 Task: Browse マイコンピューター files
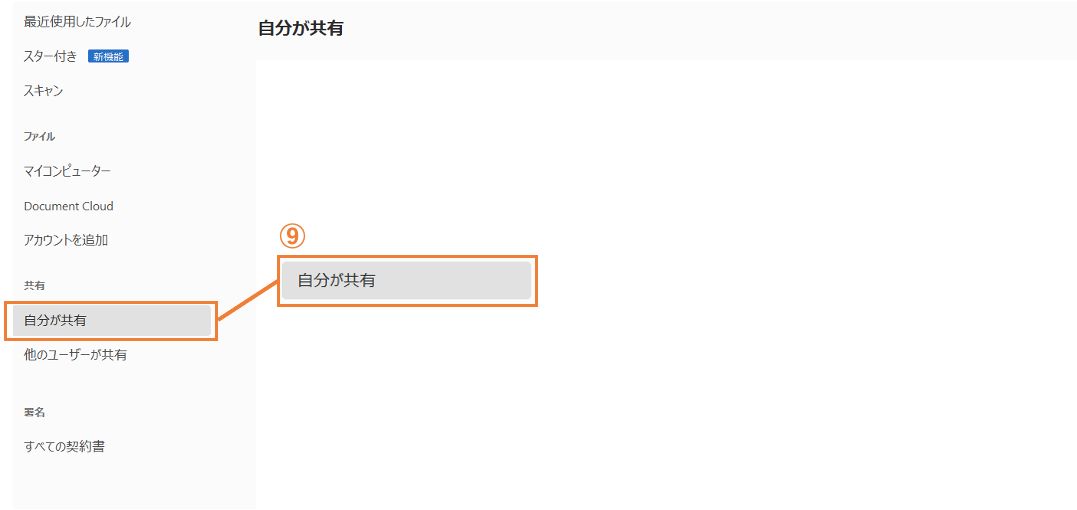click(x=67, y=171)
